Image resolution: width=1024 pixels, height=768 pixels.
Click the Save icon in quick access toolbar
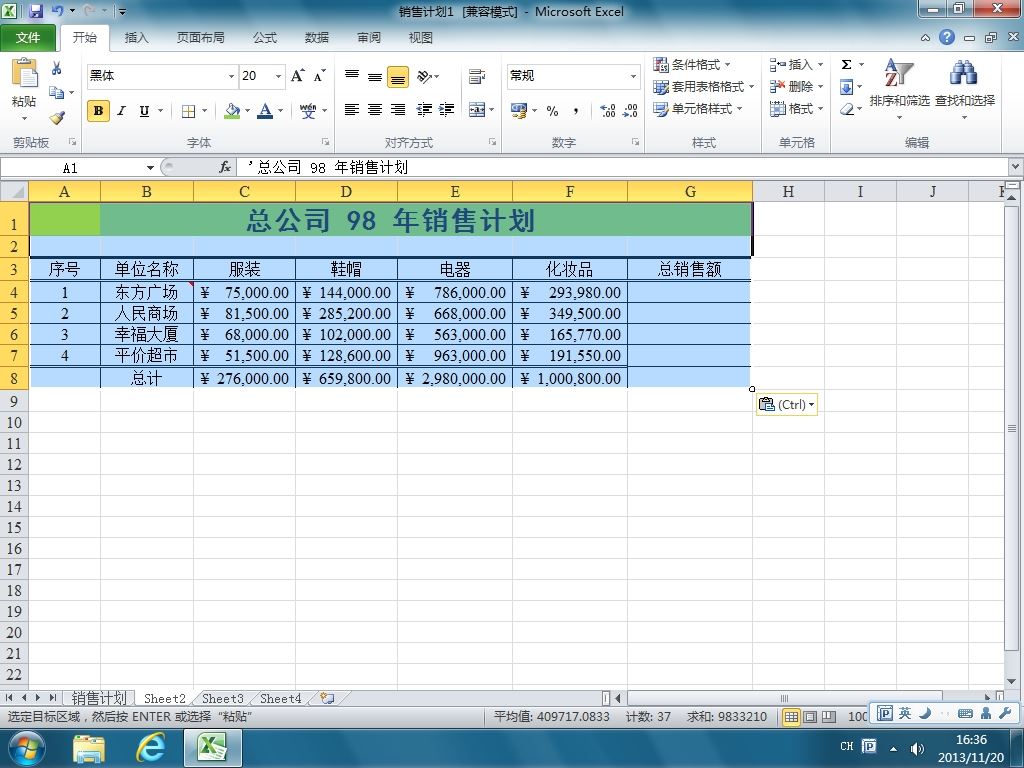[x=35, y=11]
